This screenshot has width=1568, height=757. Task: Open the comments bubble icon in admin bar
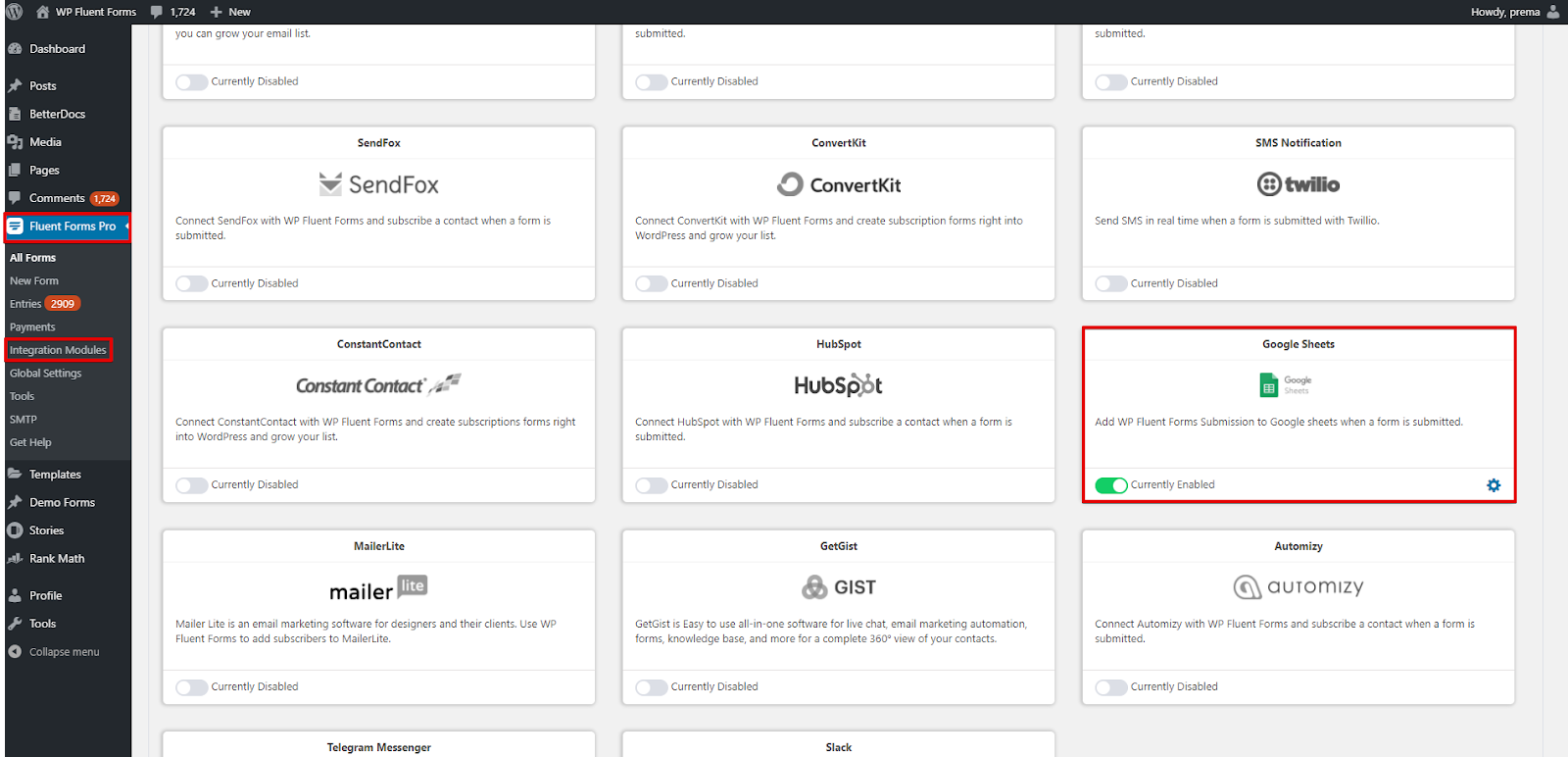click(157, 12)
